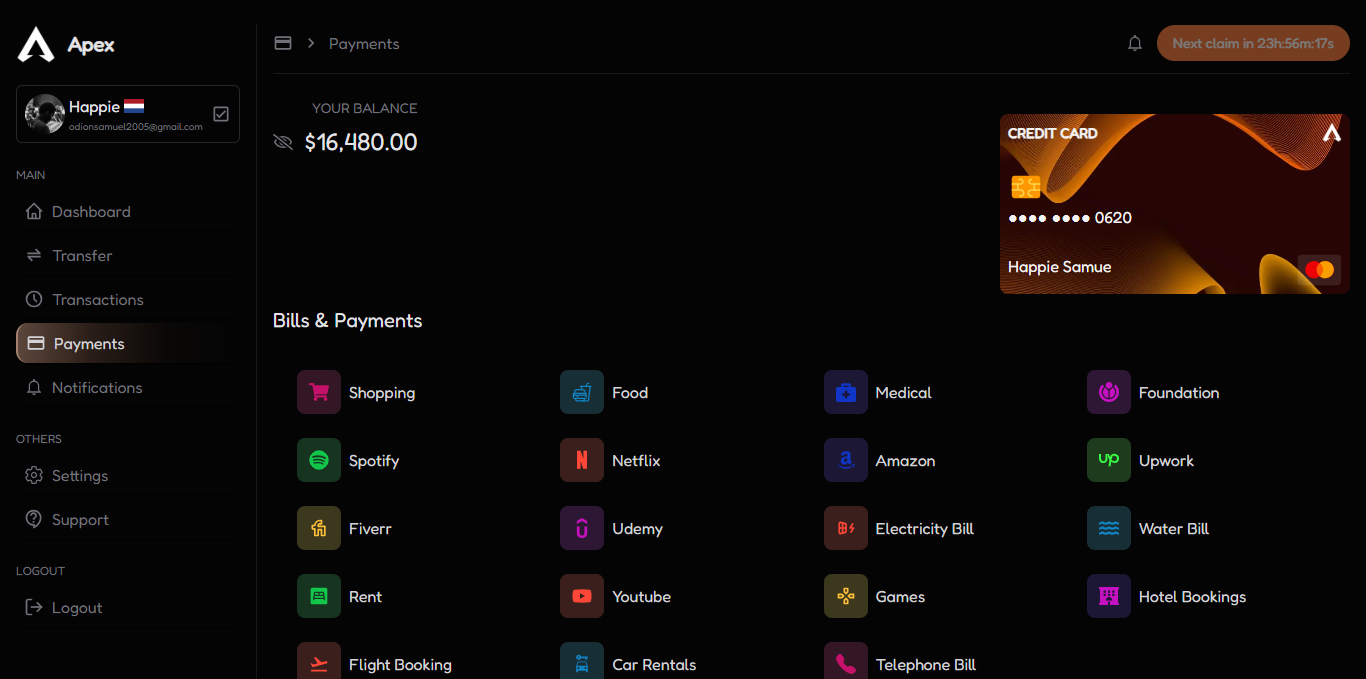Click the Upwork payment label
Screen dimensions: 1366x679
coord(1166,461)
